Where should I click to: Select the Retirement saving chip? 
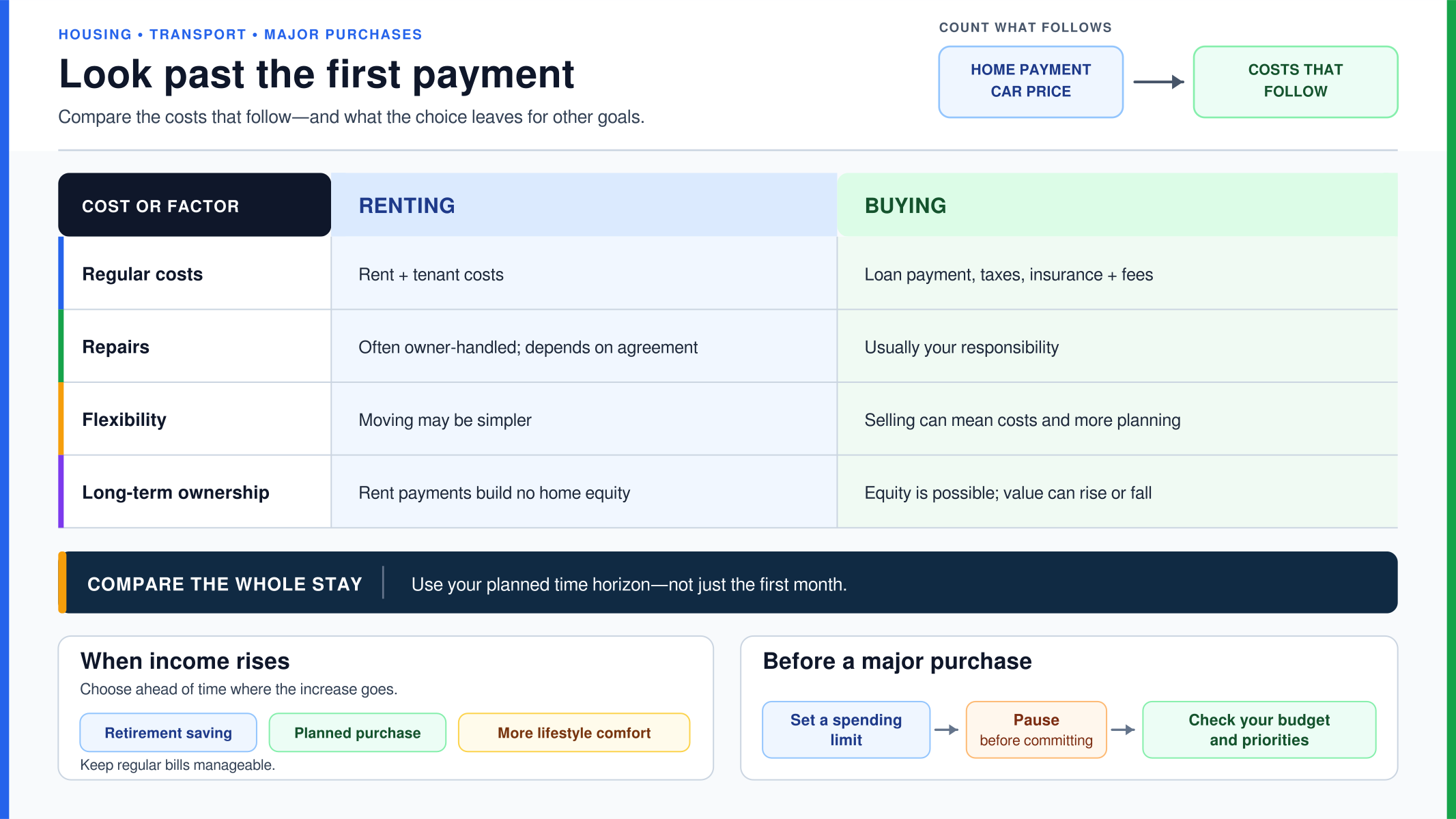[168, 732]
